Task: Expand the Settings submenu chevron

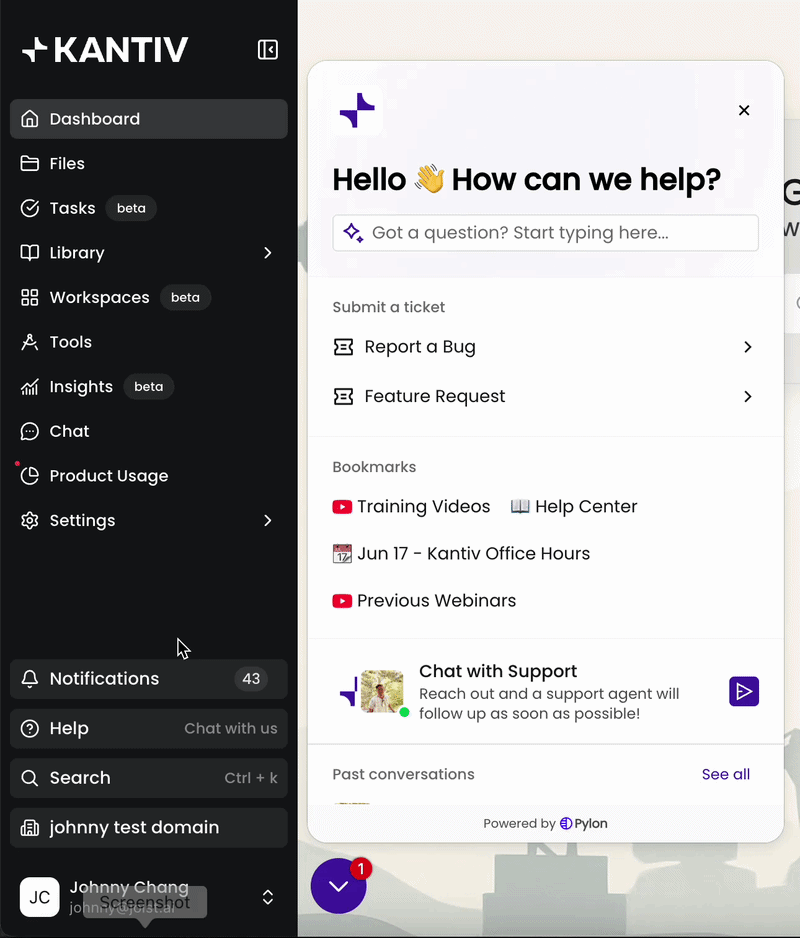Action: click(x=267, y=520)
